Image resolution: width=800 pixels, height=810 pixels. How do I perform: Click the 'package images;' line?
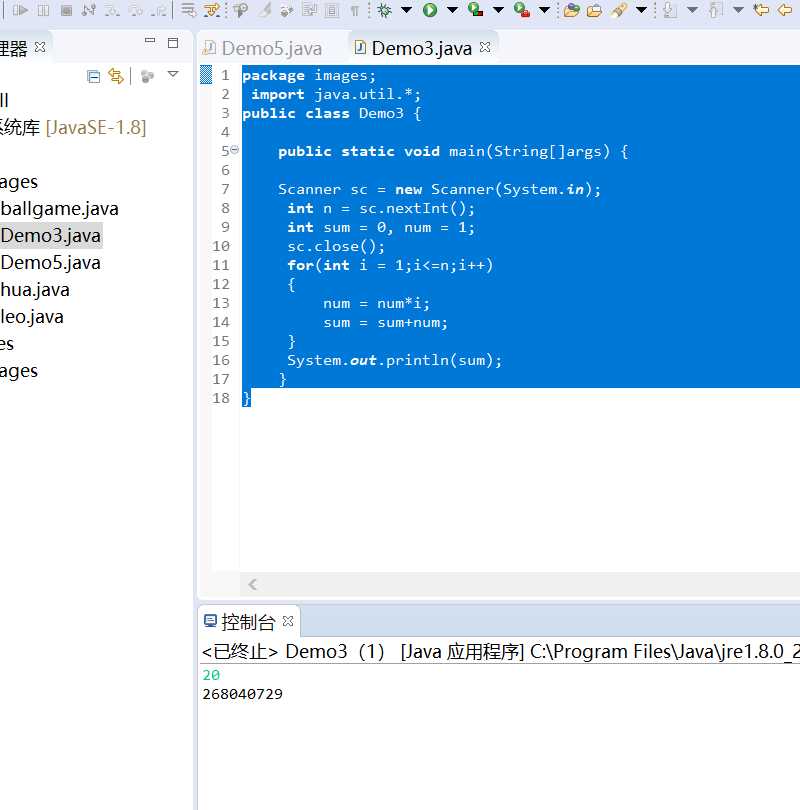coord(309,75)
